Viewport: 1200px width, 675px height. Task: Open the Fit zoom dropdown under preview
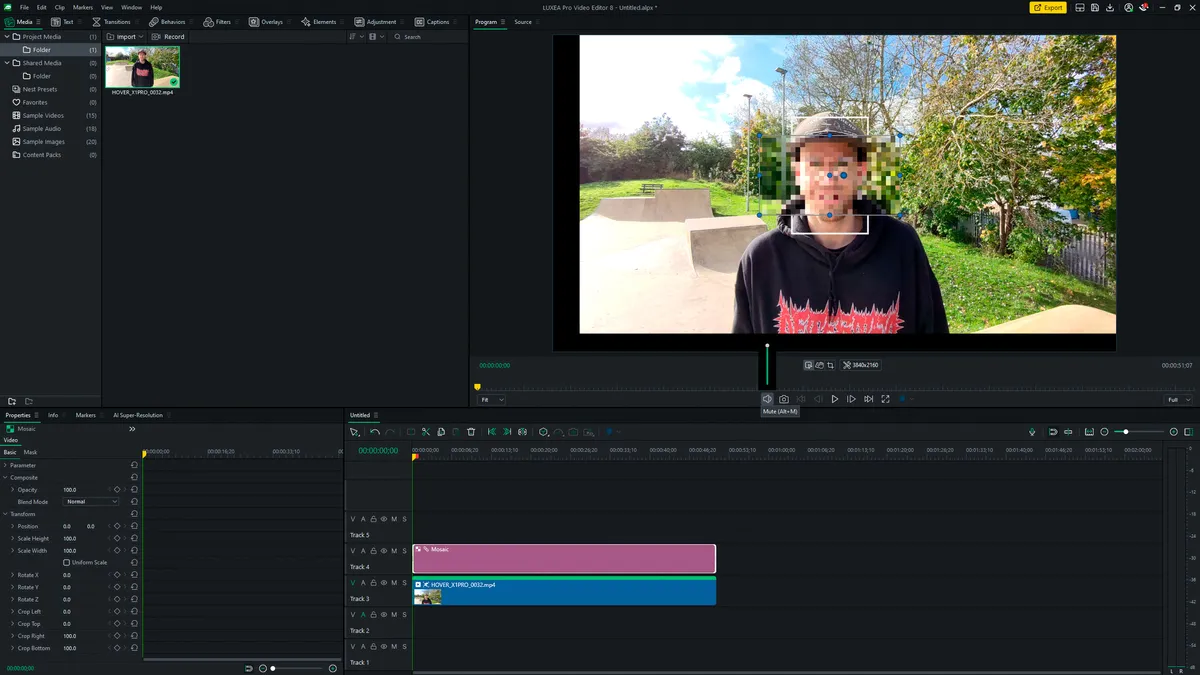pos(491,400)
